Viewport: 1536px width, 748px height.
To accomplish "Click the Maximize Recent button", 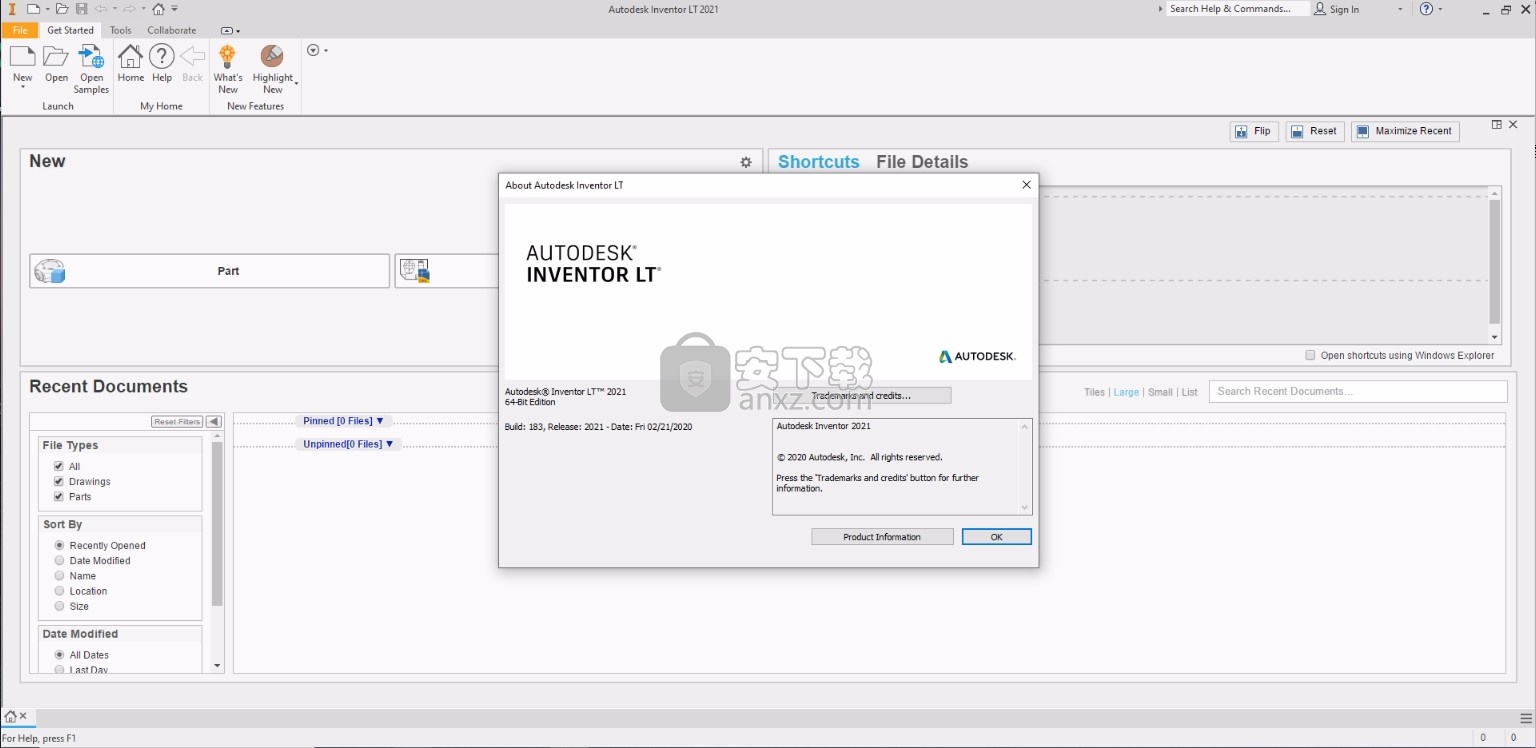I will click(1405, 131).
